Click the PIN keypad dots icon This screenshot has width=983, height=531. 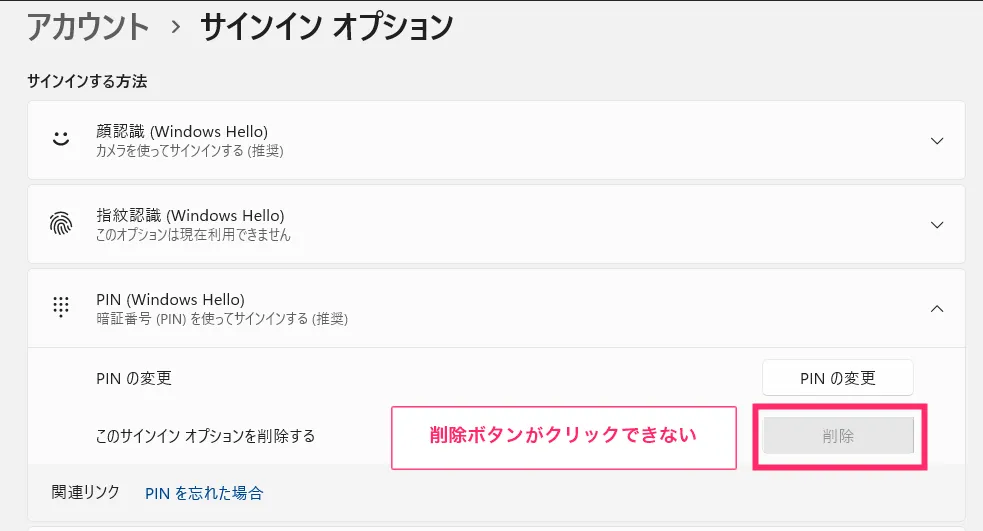pos(61,307)
